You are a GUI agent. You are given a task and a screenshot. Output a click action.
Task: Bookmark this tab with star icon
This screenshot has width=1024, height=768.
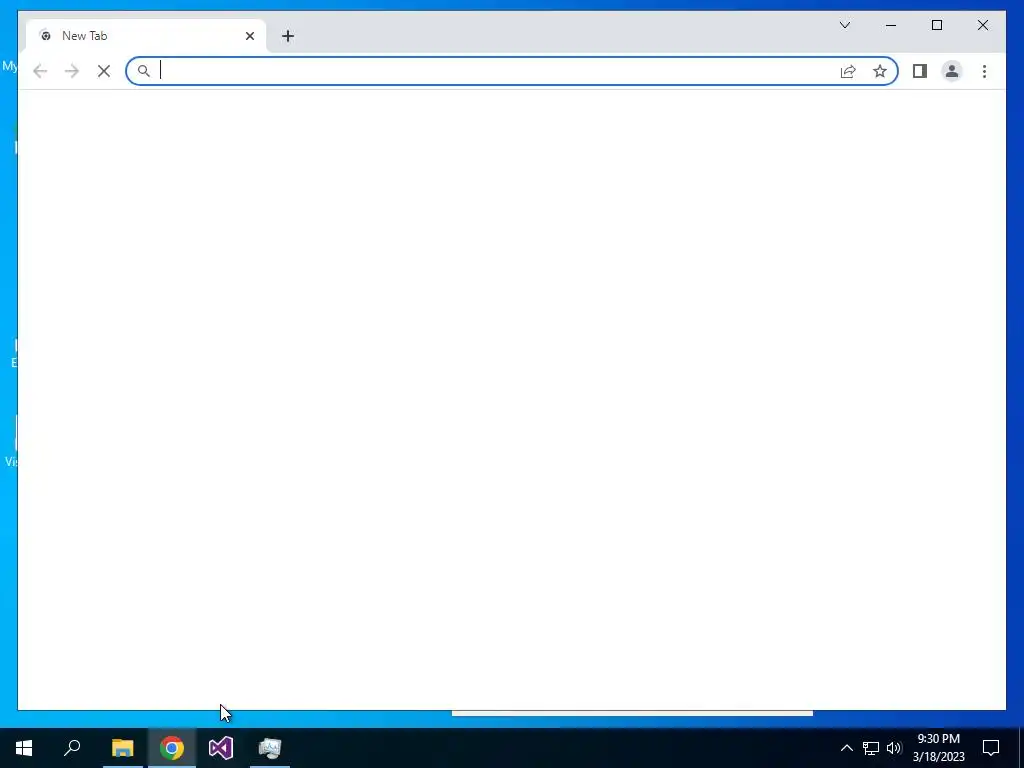pos(880,71)
